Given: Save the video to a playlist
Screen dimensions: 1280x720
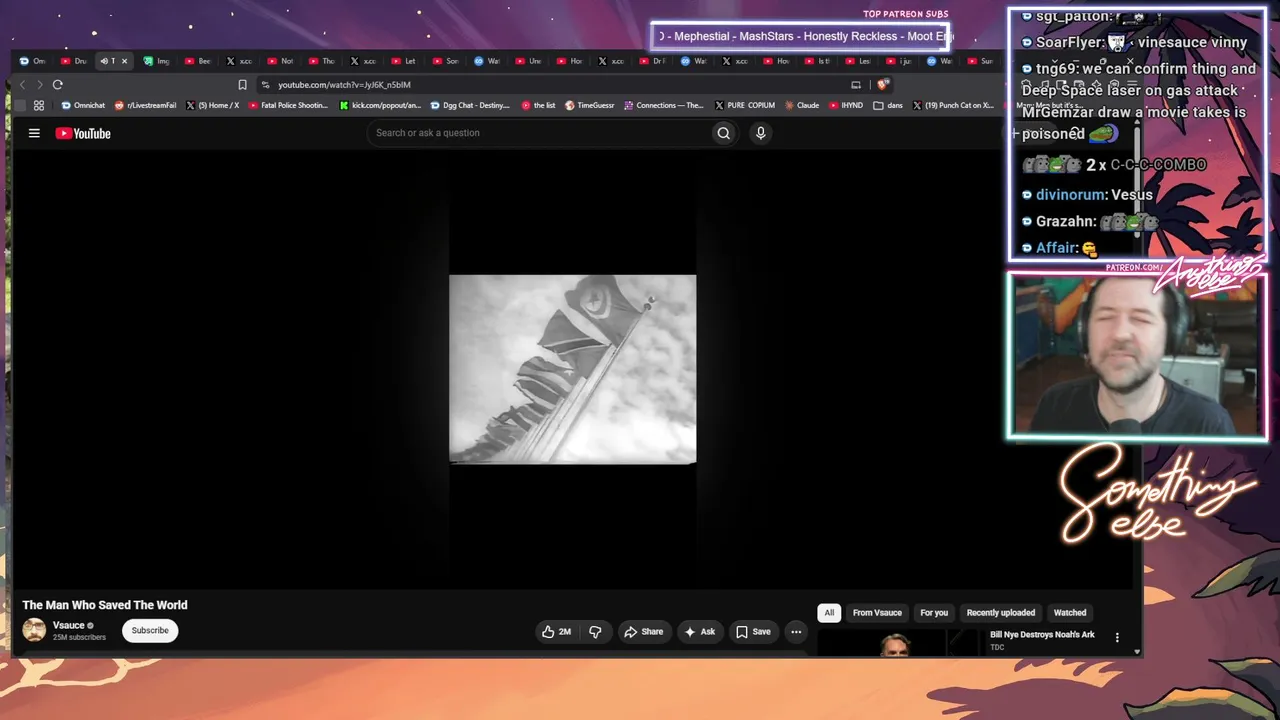Looking at the screenshot, I should tap(753, 632).
